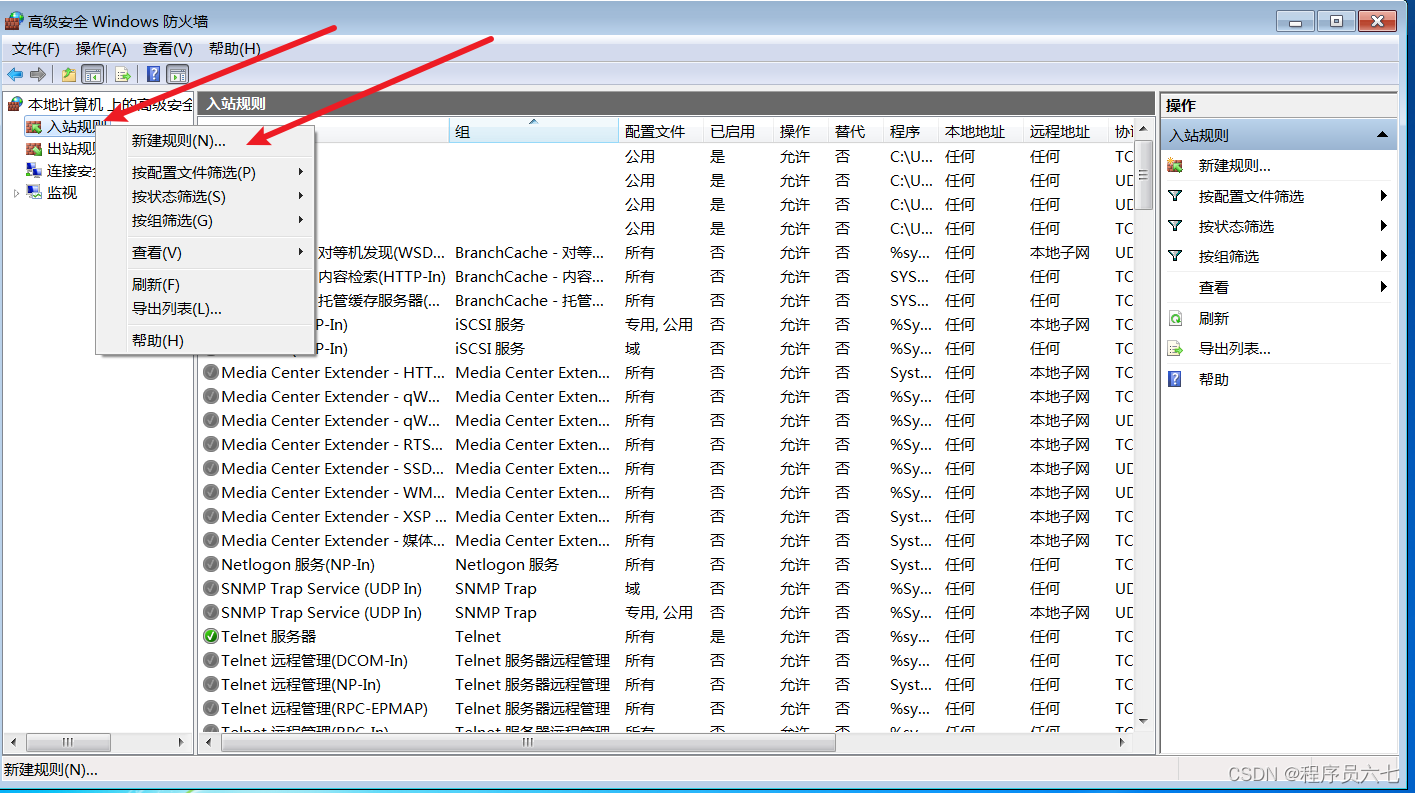Choose 导出列表(L)... in context menu

(205, 309)
